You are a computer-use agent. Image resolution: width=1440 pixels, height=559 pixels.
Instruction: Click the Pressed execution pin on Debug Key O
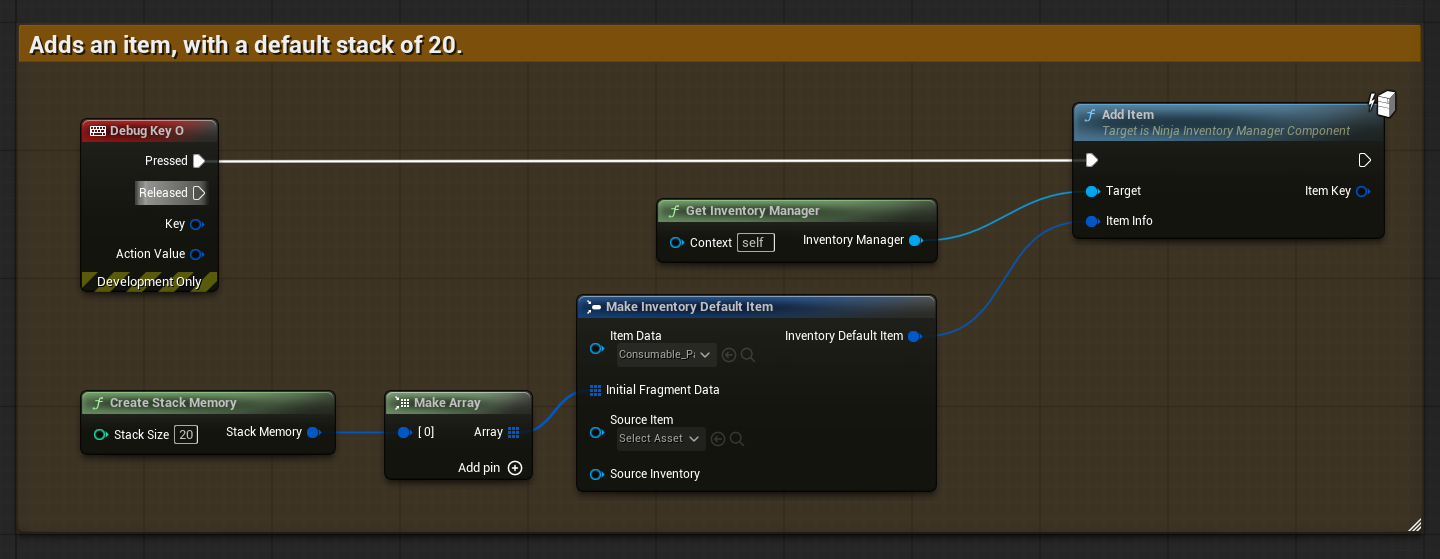coord(199,161)
